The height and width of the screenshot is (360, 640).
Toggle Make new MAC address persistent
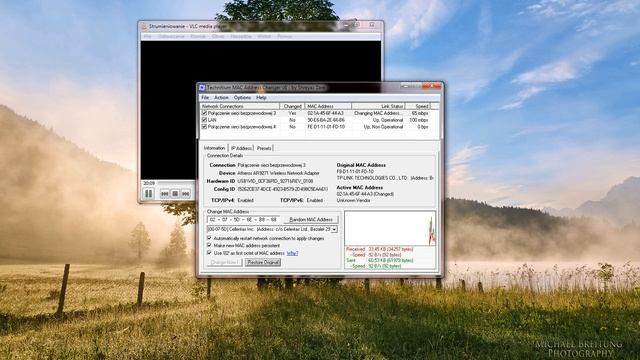tap(209, 246)
